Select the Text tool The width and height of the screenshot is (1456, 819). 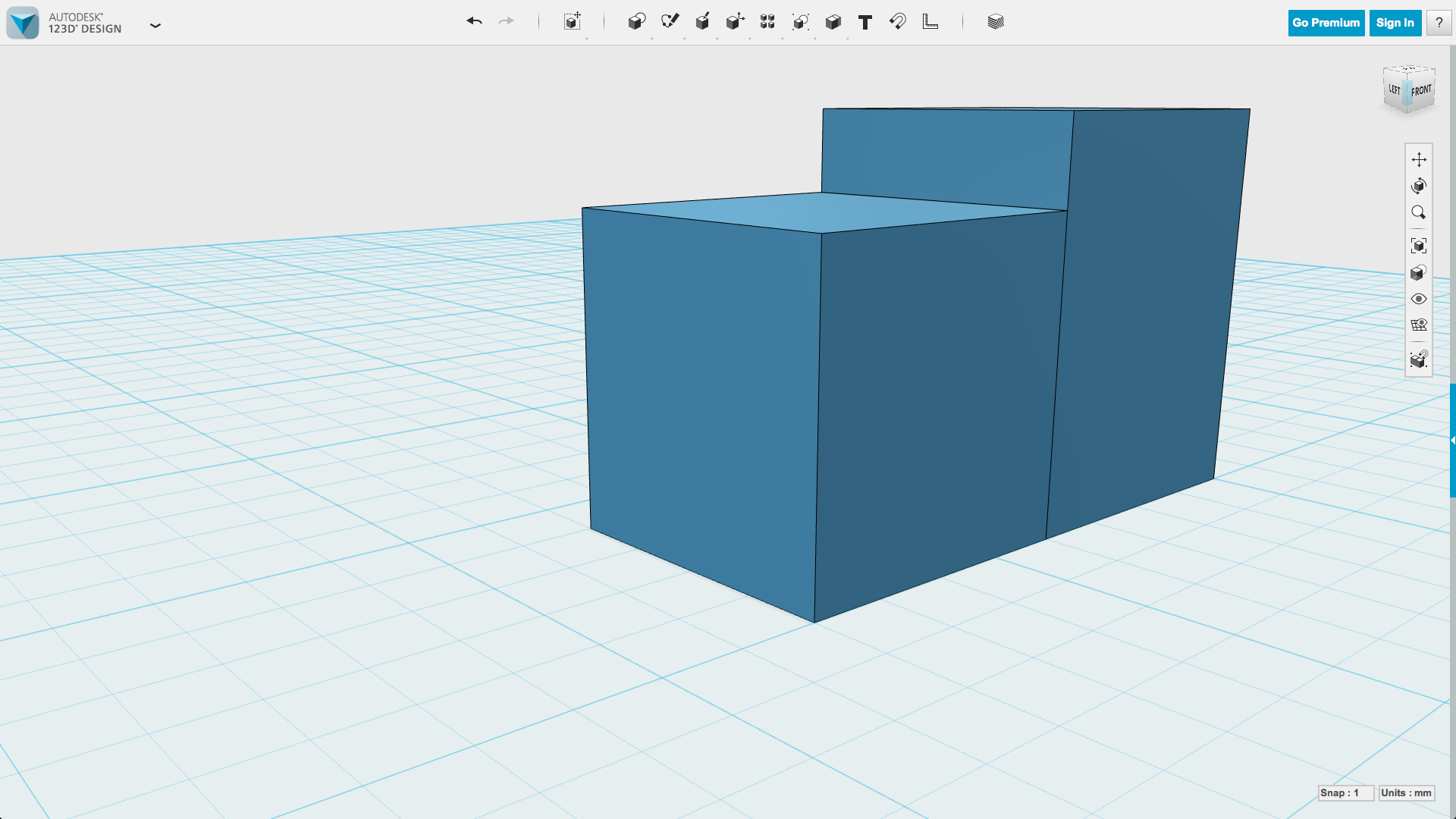[865, 22]
